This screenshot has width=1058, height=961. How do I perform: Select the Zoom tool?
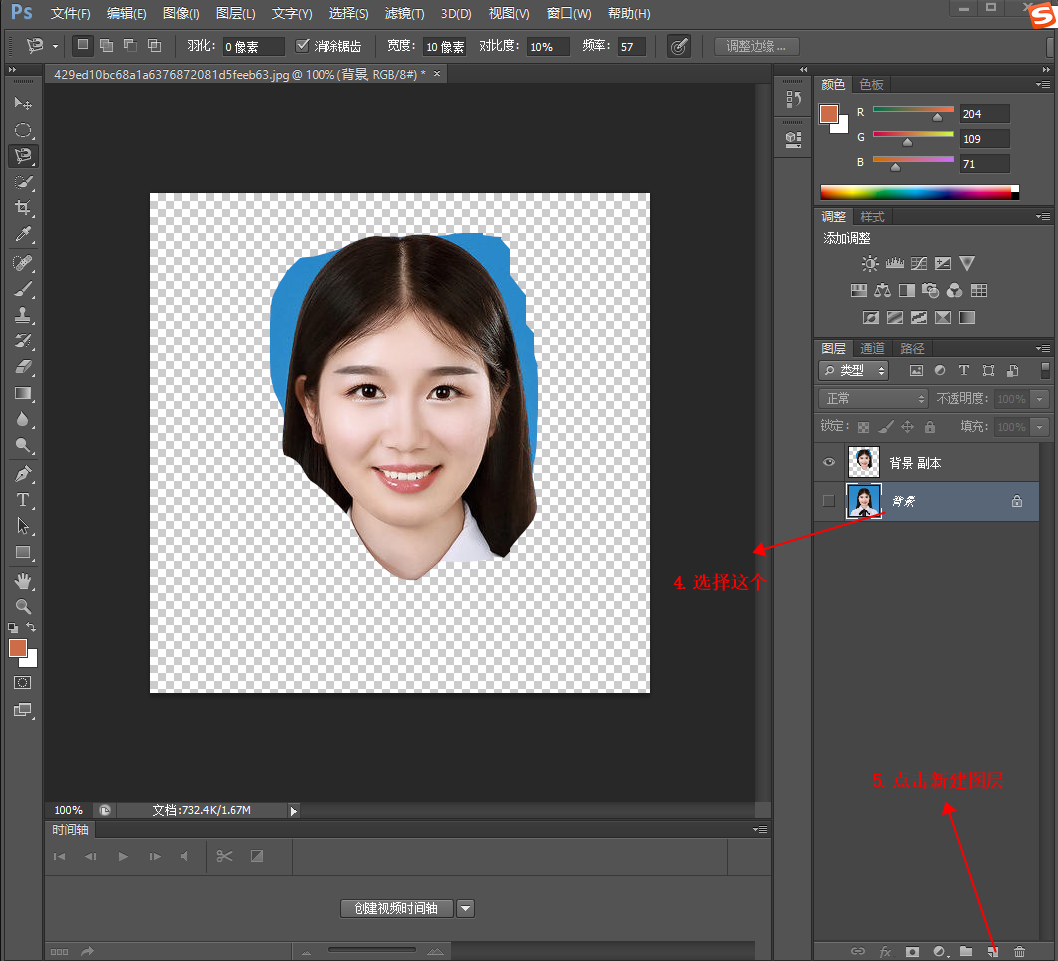22,606
